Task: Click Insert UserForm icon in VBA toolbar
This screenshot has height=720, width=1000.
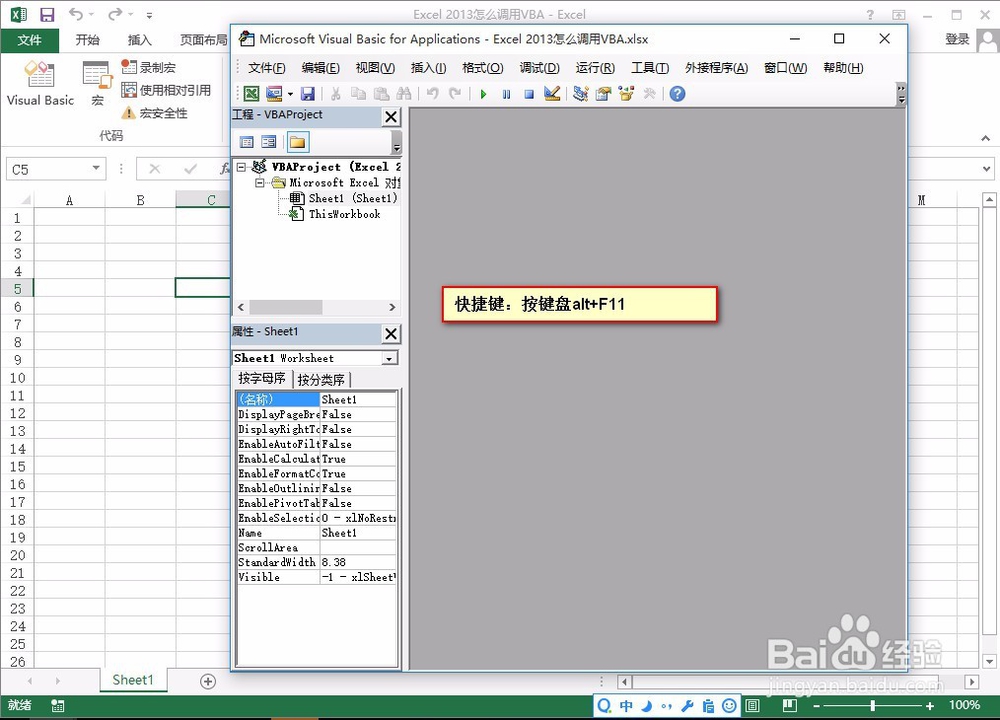Action: (274, 94)
